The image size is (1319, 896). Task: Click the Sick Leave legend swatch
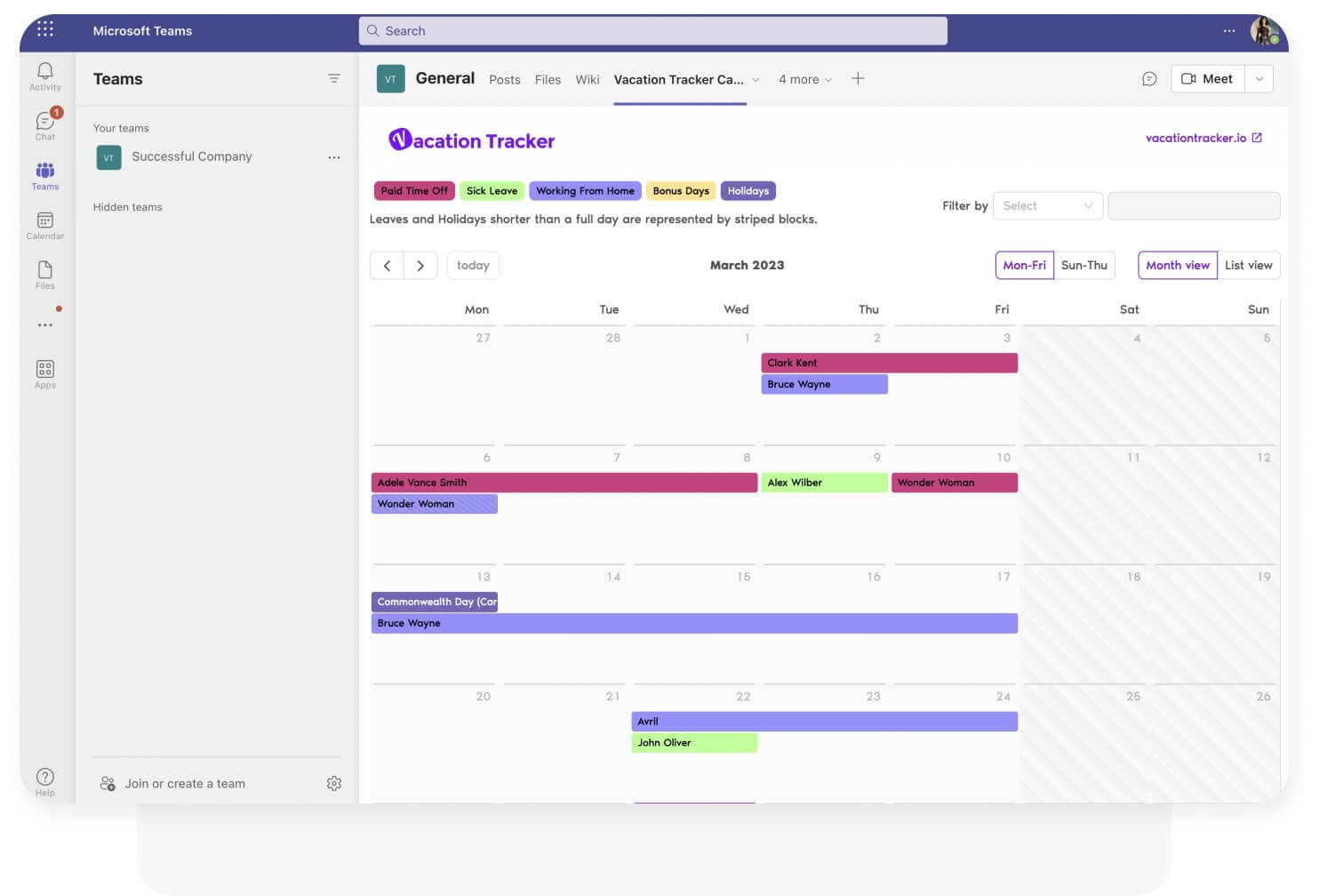click(492, 190)
